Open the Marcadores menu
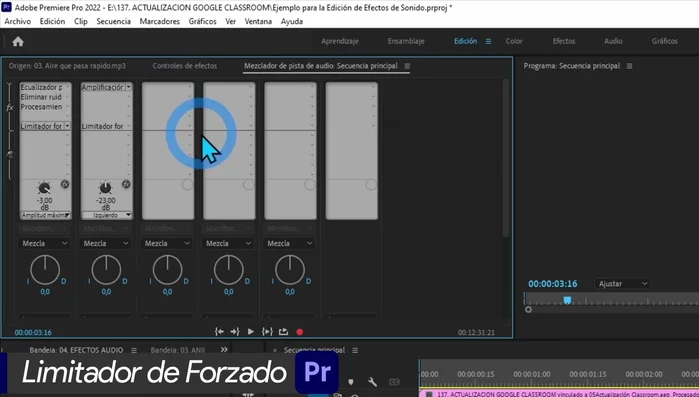Screen dimensions: 699x397 coord(160,21)
